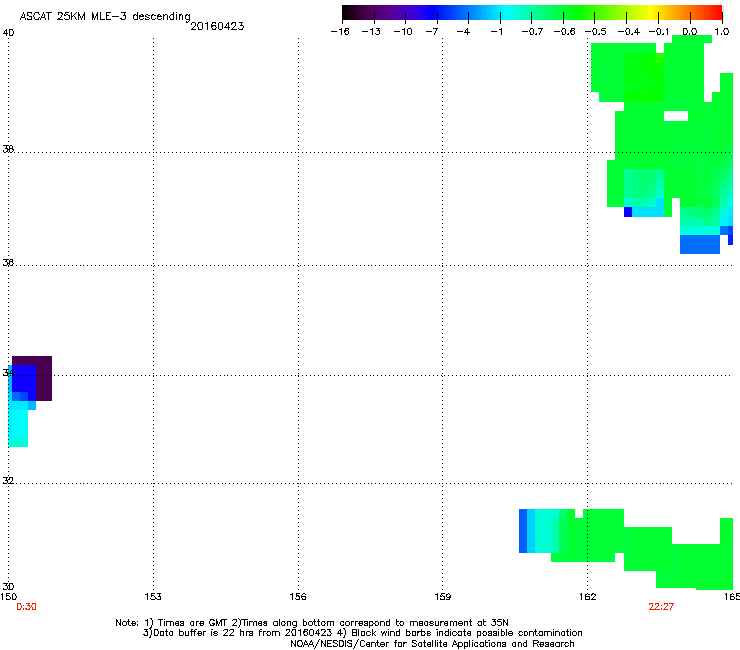Click the -0.1 colorbar label
Viewport: 740px width, 650px height.
tap(659, 32)
